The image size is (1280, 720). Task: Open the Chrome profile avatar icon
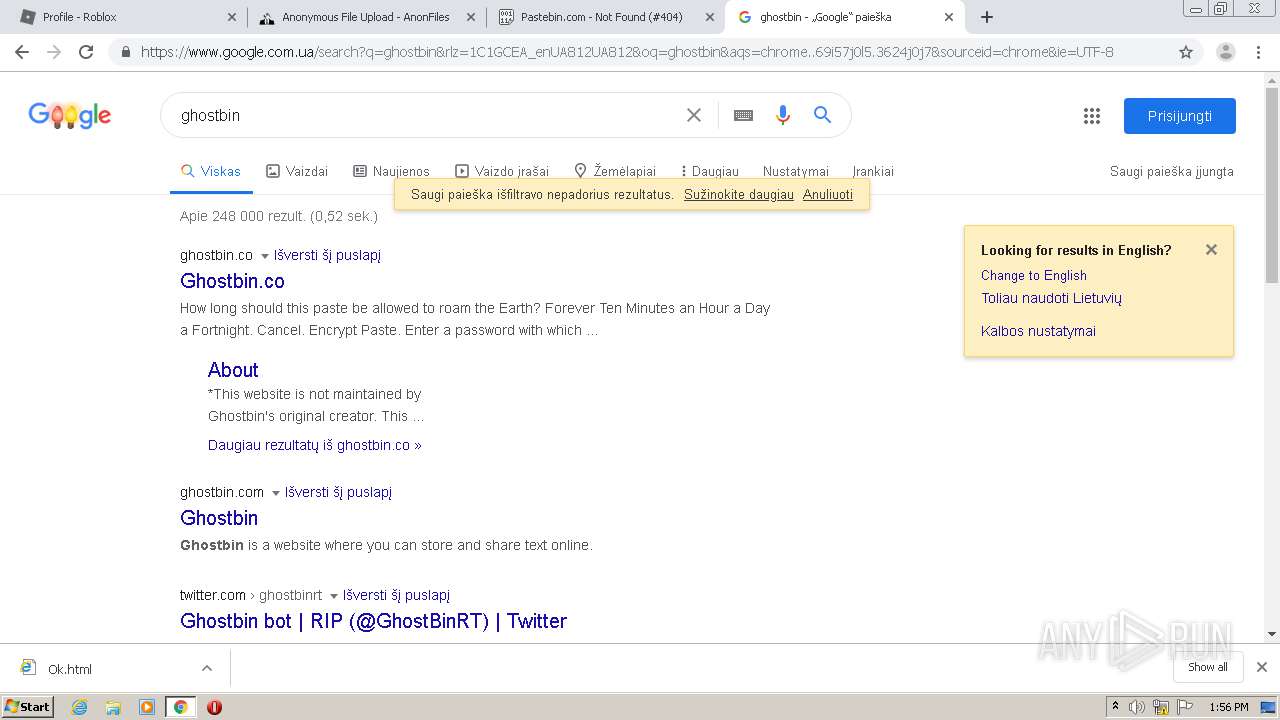[1225, 52]
